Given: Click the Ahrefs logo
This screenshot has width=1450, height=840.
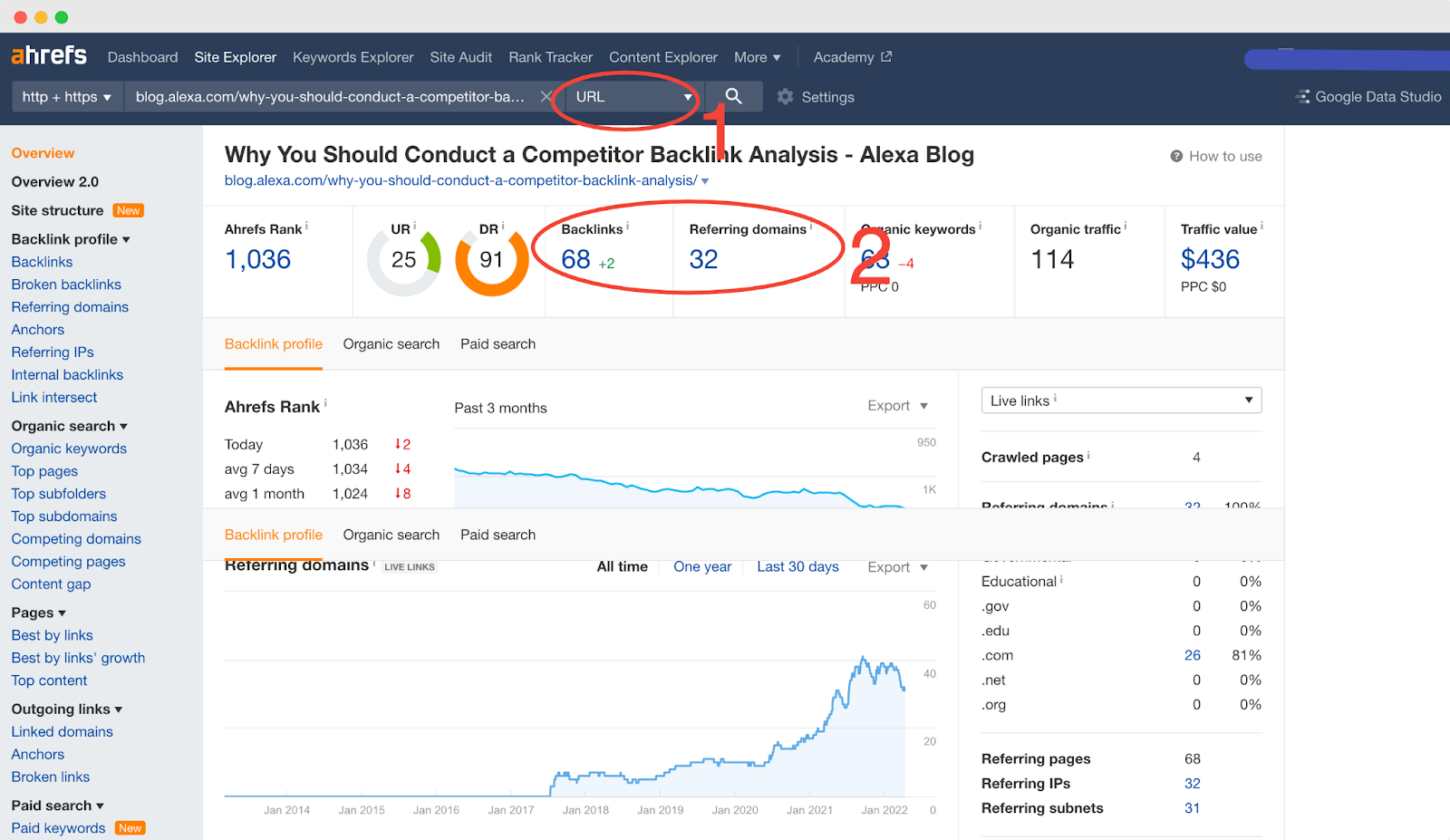Looking at the screenshot, I should 49,56.
